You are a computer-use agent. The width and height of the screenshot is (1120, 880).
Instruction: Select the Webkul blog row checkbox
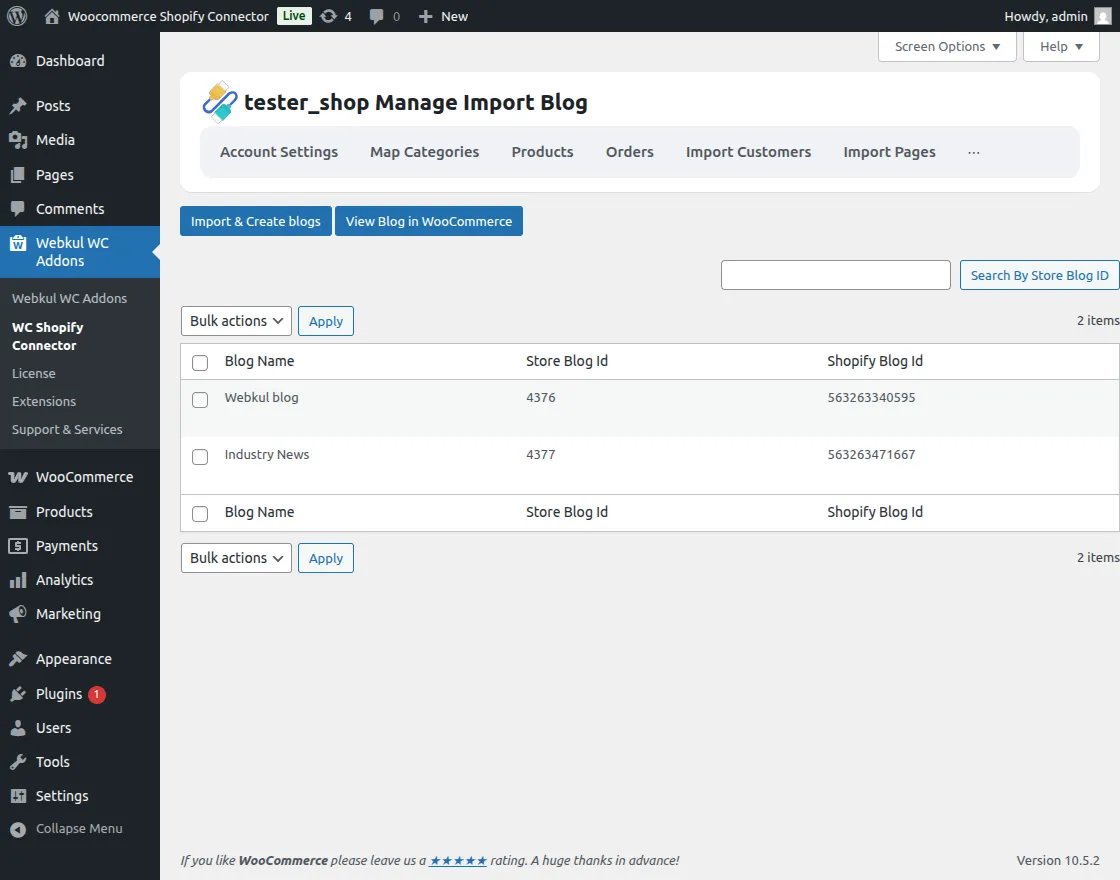[199, 399]
